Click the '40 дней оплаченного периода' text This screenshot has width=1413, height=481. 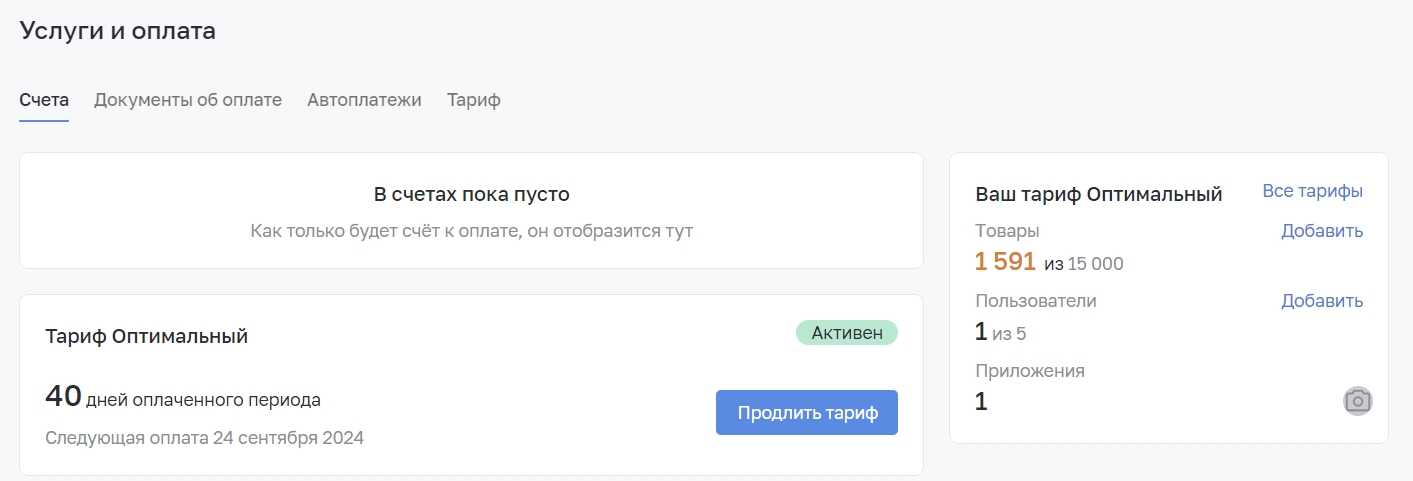click(x=183, y=397)
